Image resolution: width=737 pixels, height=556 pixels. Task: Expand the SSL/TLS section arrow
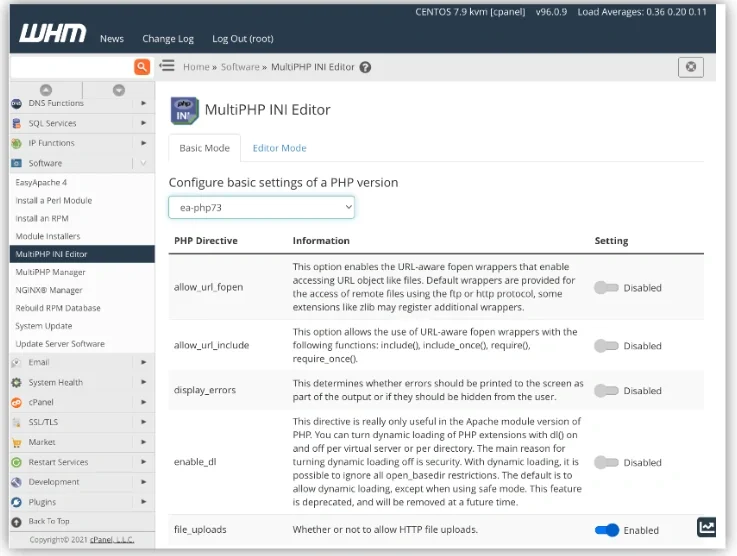143,422
